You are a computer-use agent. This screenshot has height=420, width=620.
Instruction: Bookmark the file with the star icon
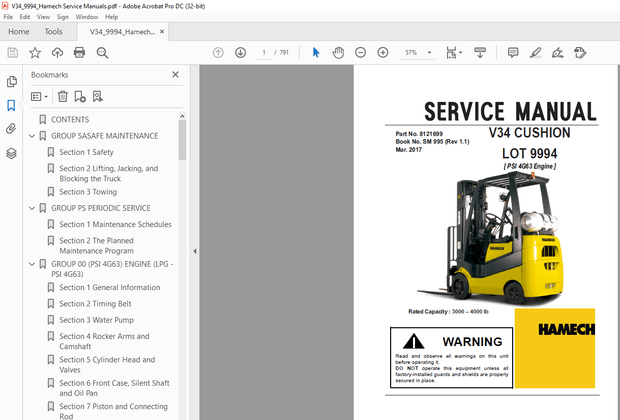pos(35,53)
